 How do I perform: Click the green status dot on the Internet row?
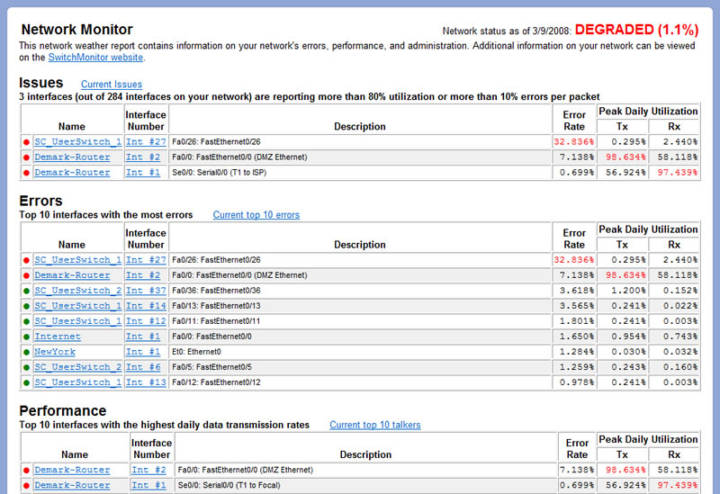coord(26,337)
